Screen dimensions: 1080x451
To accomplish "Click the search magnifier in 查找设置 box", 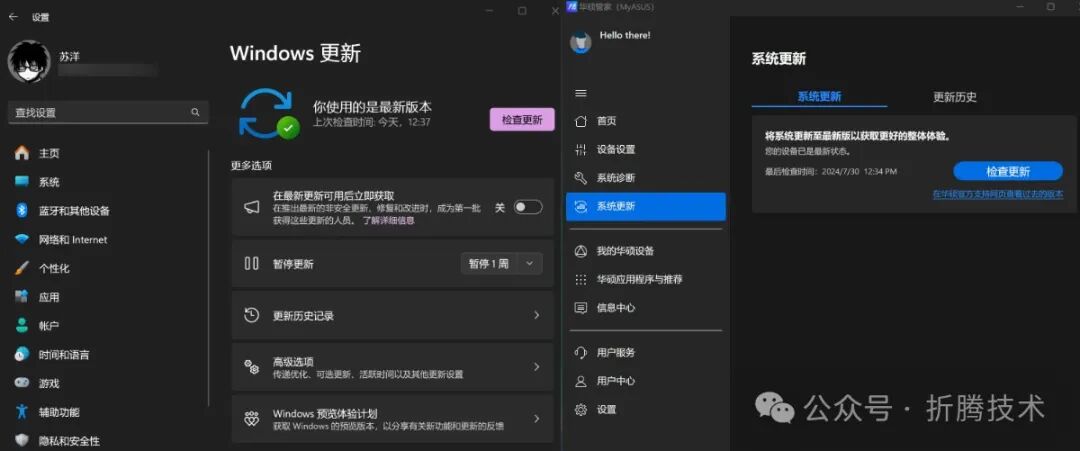I will tap(195, 112).
